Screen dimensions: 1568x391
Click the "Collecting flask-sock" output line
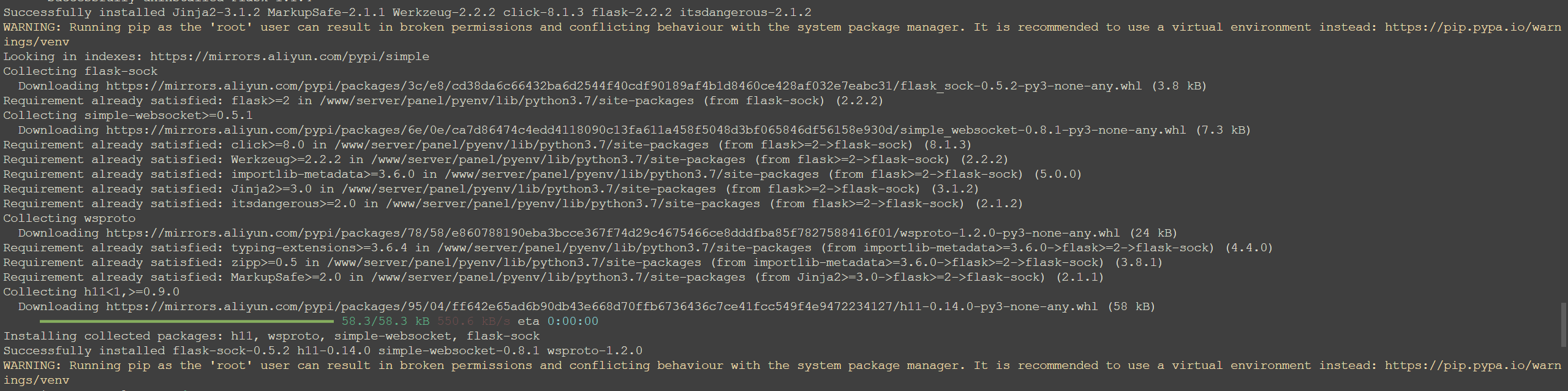[80, 71]
